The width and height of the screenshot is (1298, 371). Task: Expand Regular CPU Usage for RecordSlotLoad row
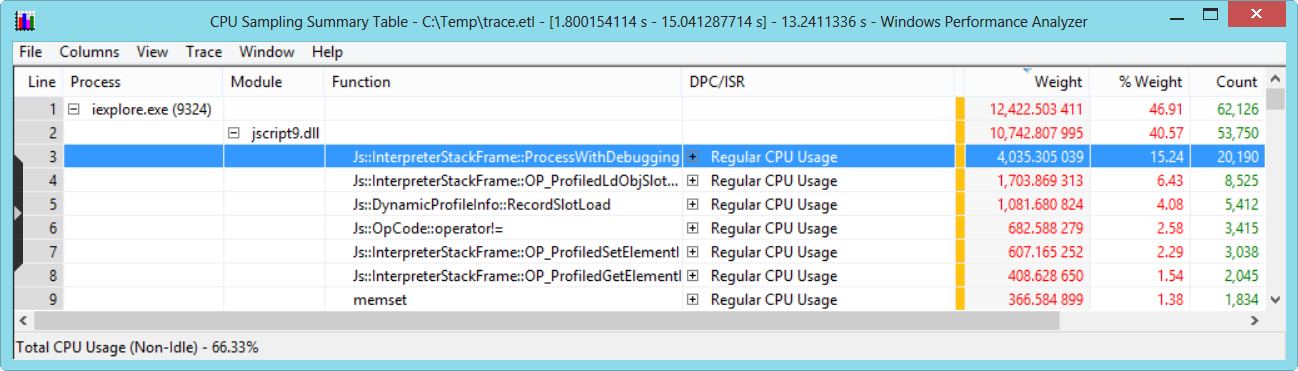pyautogui.click(x=692, y=205)
